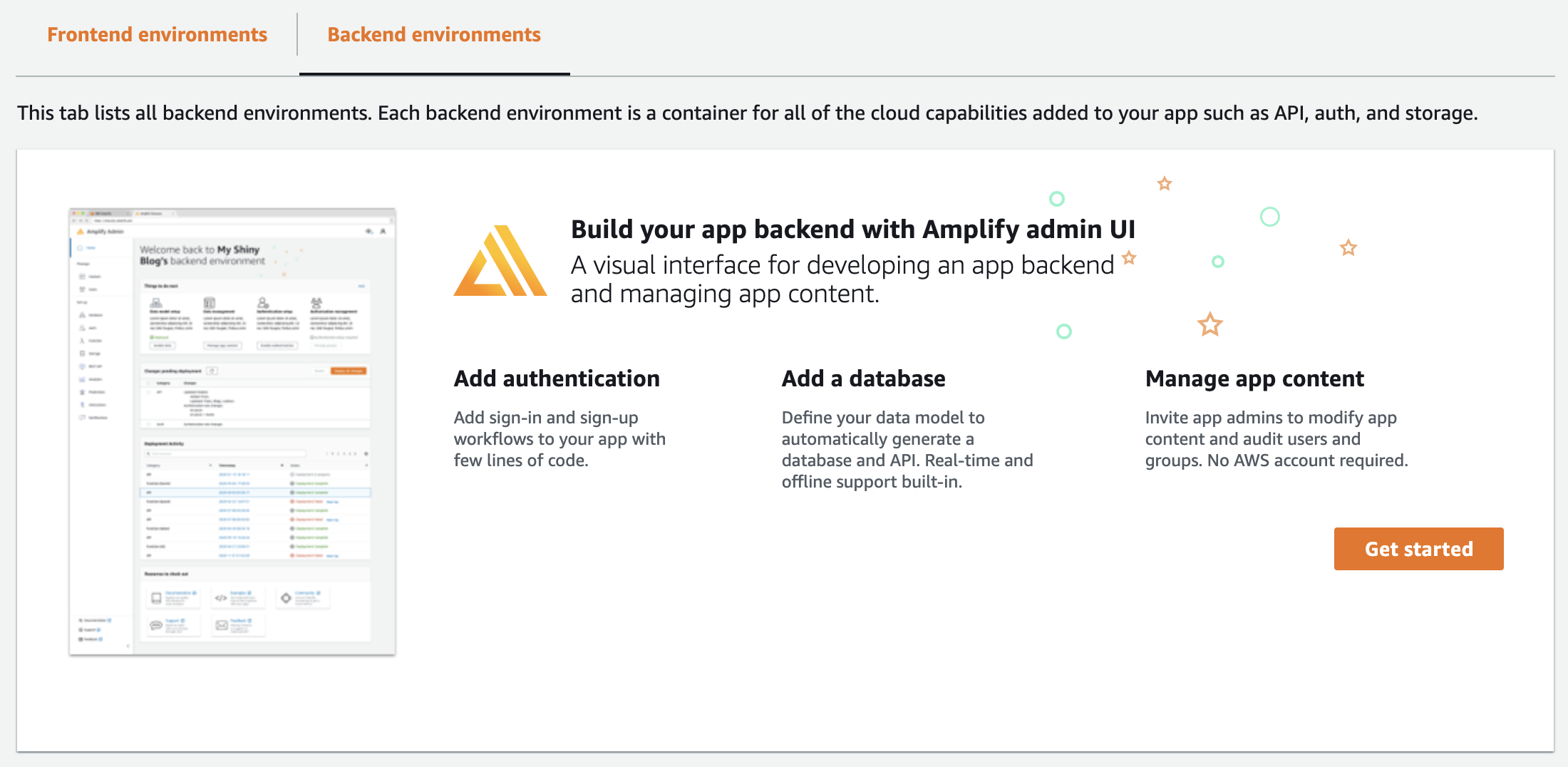Screen dimensions: 1568x767
Task: Click the Authentication setup person icon
Action: coord(262,303)
